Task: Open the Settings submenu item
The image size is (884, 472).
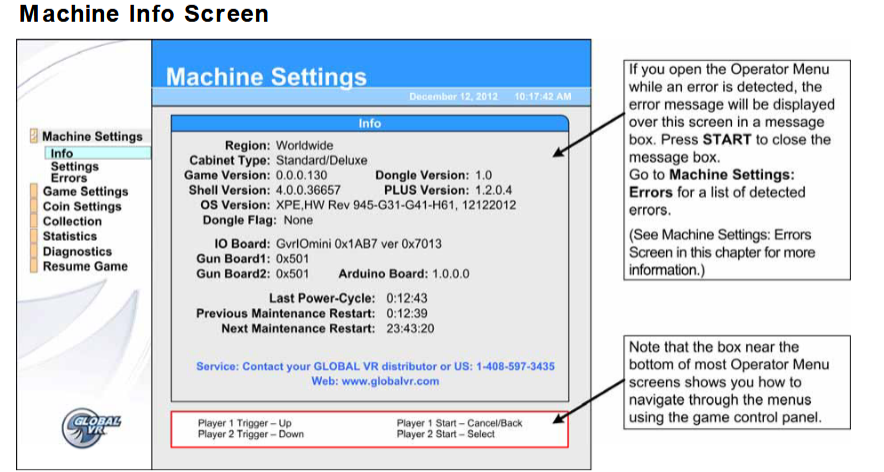Action: 74,166
